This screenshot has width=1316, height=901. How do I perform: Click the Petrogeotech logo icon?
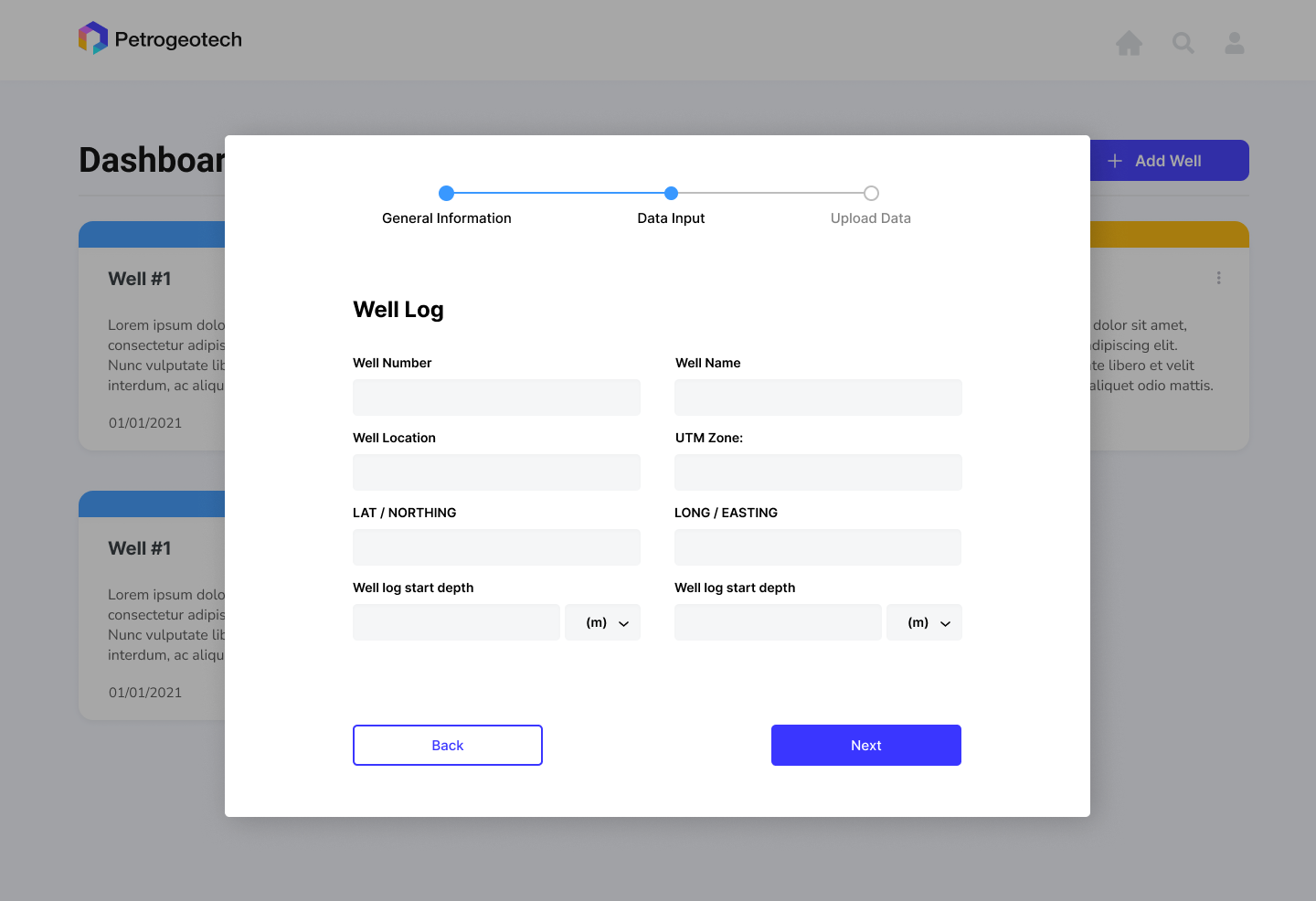point(93,38)
